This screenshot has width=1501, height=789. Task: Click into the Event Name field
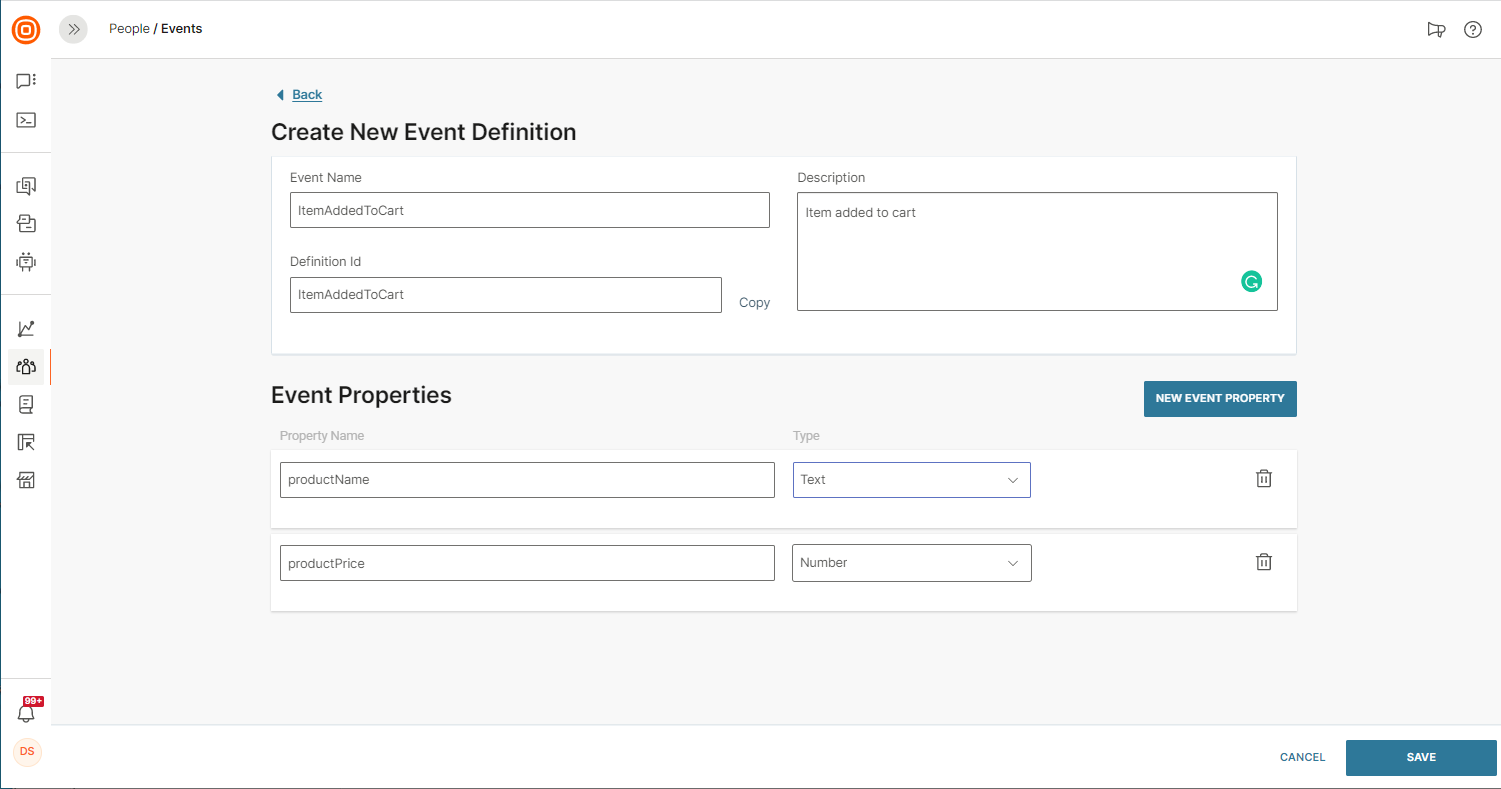click(x=529, y=211)
